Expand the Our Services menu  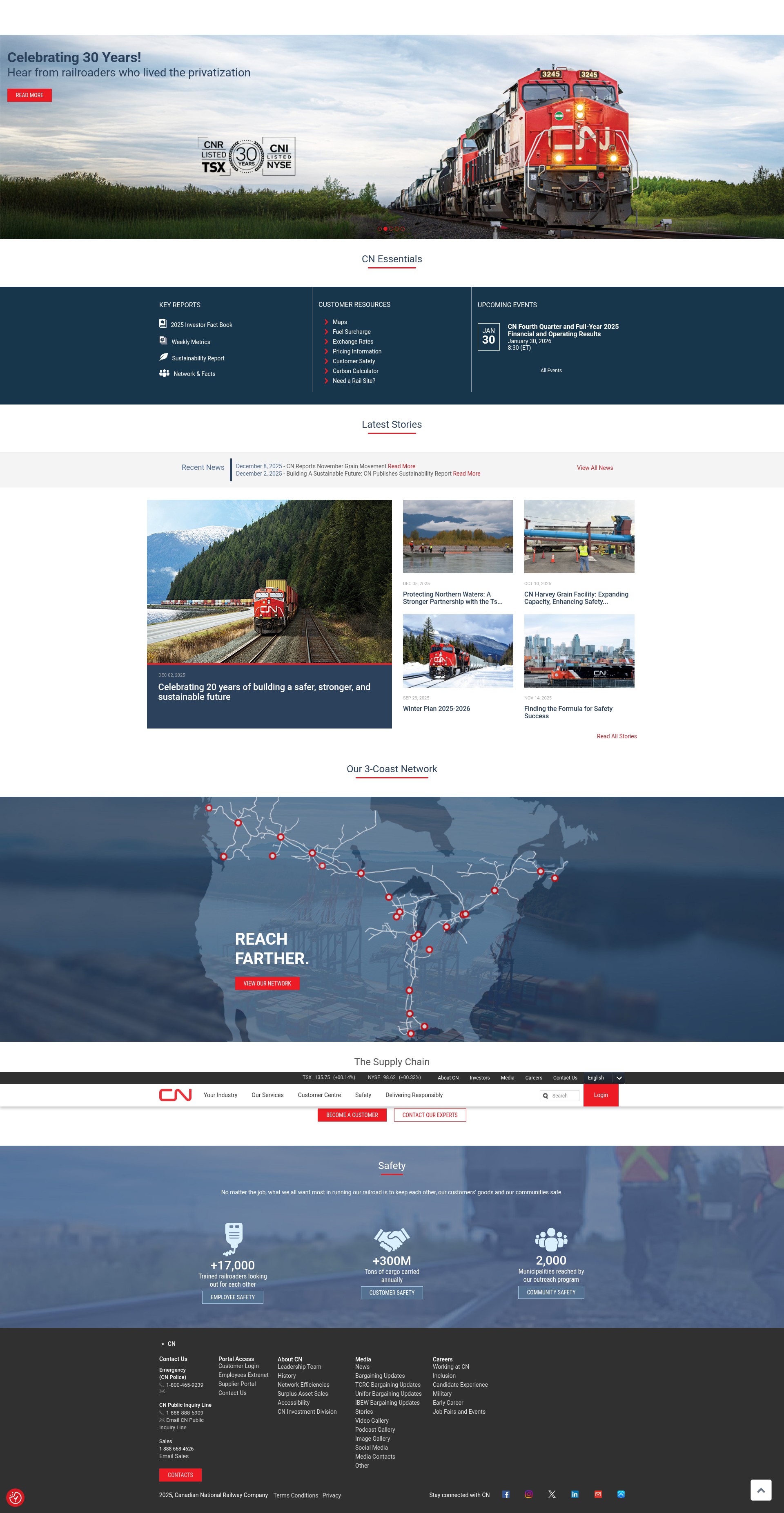[x=267, y=1095]
